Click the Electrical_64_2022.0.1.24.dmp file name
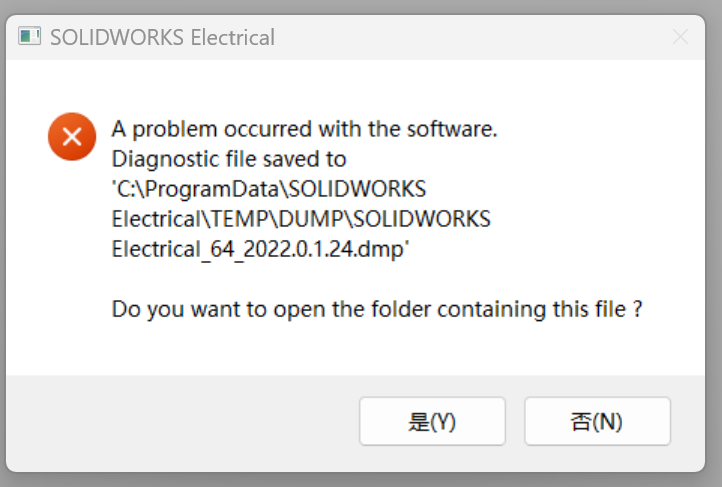The height and width of the screenshot is (487, 722). [260, 249]
